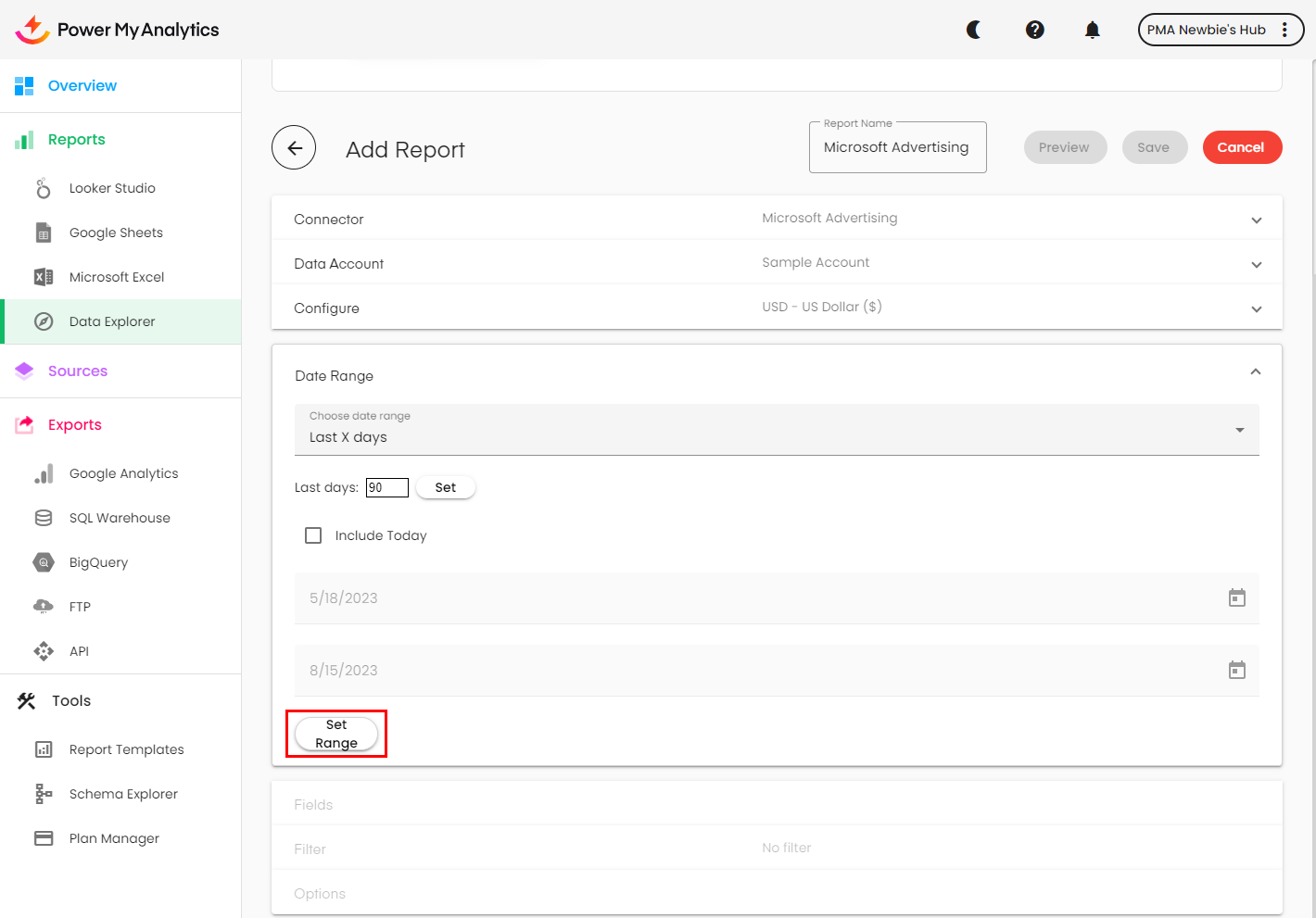Toggle dark mode moon icon
This screenshot has height=918, width=1316.
(x=974, y=30)
